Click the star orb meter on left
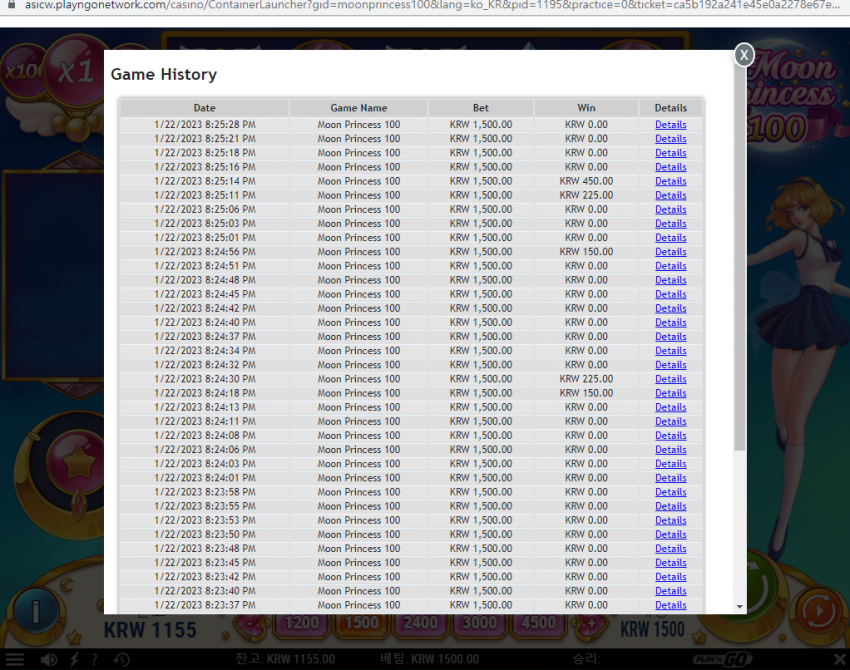The image size is (850, 670). (78, 463)
